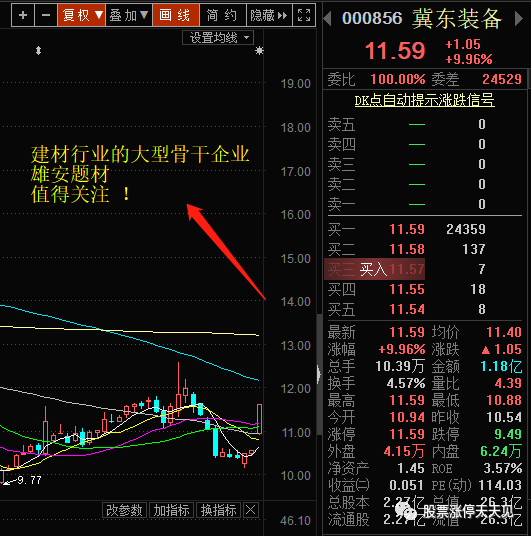
Task: Click 内盘 value 6.24万
Action: [501, 452]
